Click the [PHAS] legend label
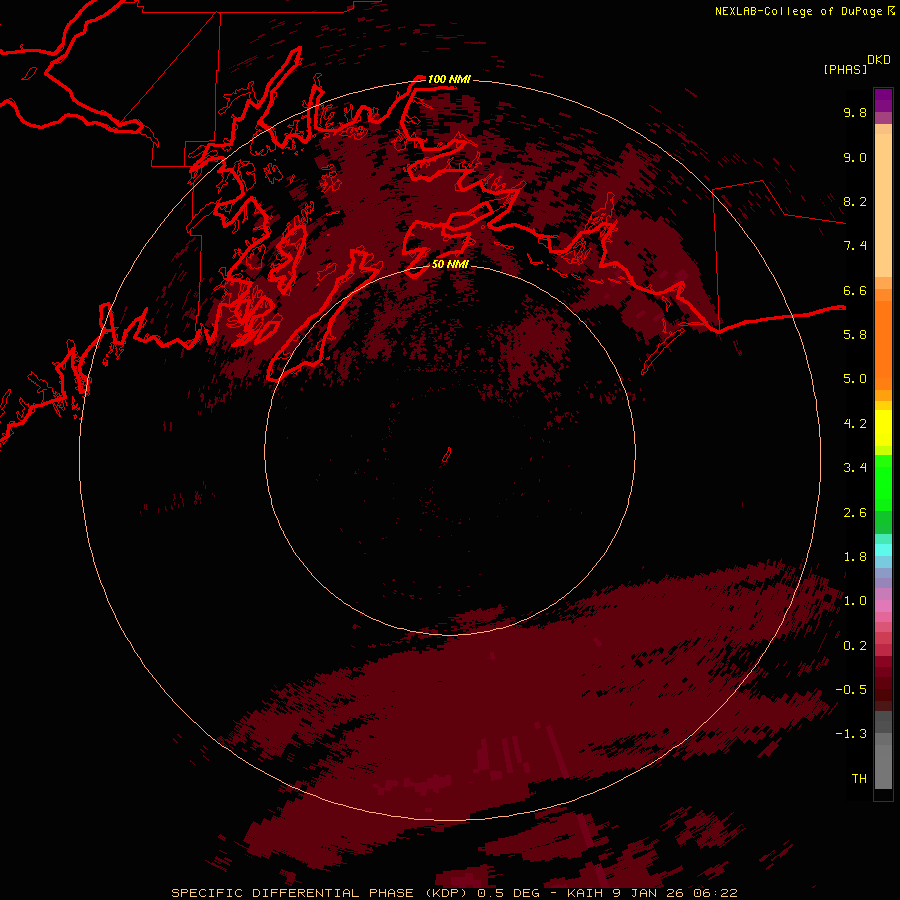The height and width of the screenshot is (900, 900). coord(845,69)
